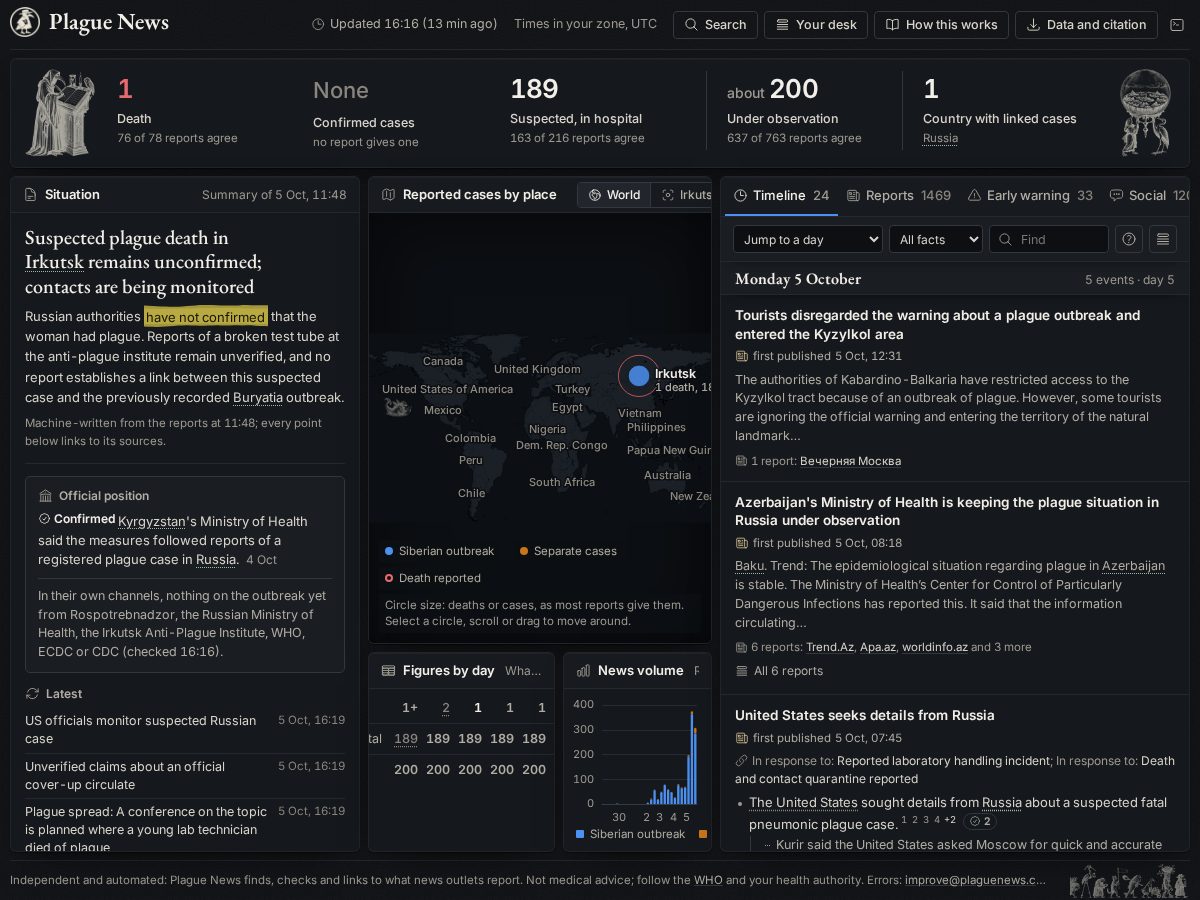1200x900 pixels.
Task: Click the globe illustration beside linked cases
Action: (1145, 112)
